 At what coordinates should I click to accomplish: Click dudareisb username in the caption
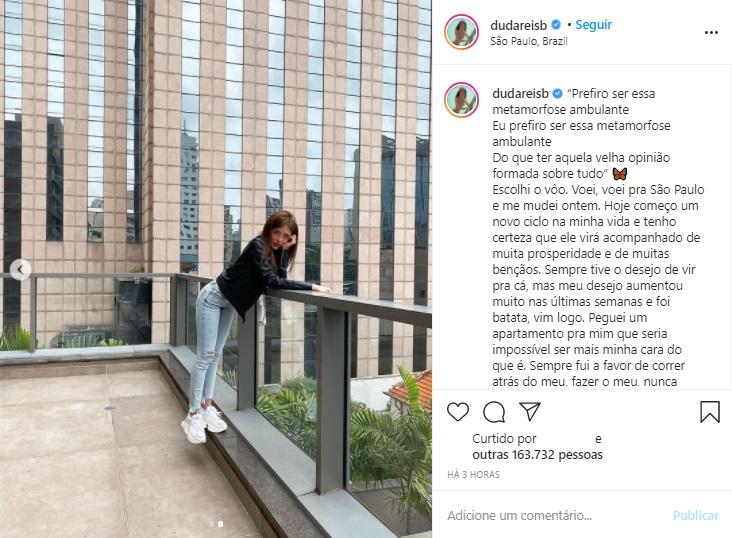(521, 93)
